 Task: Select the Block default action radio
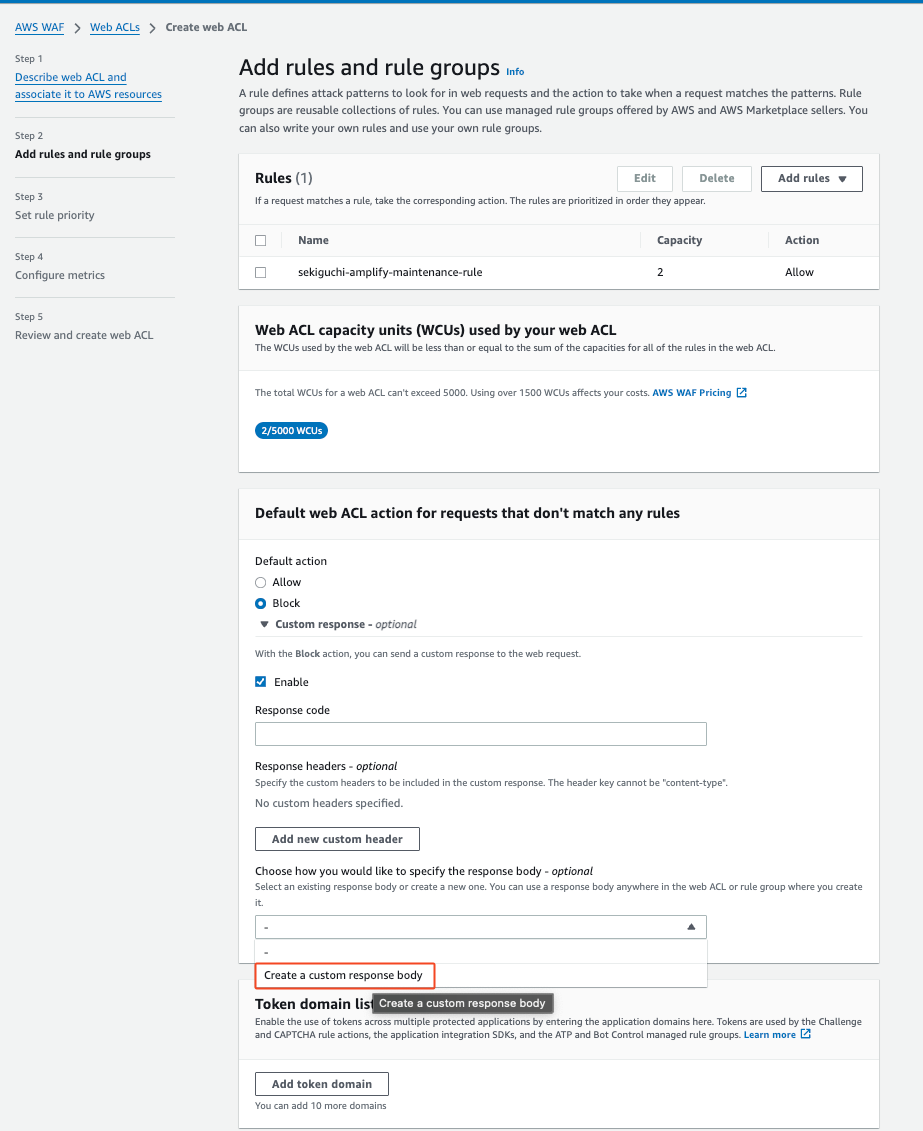pyautogui.click(x=260, y=604)
